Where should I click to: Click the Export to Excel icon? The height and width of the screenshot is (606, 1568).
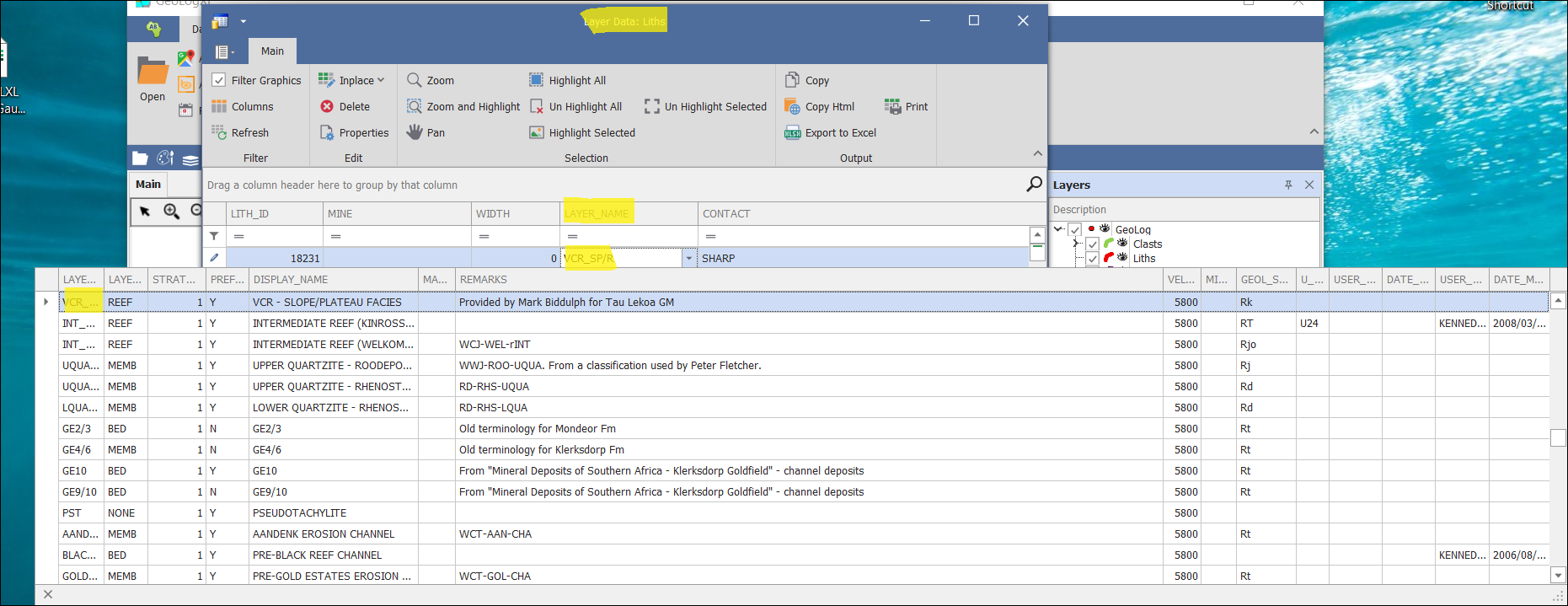click(x=792, y=133)
